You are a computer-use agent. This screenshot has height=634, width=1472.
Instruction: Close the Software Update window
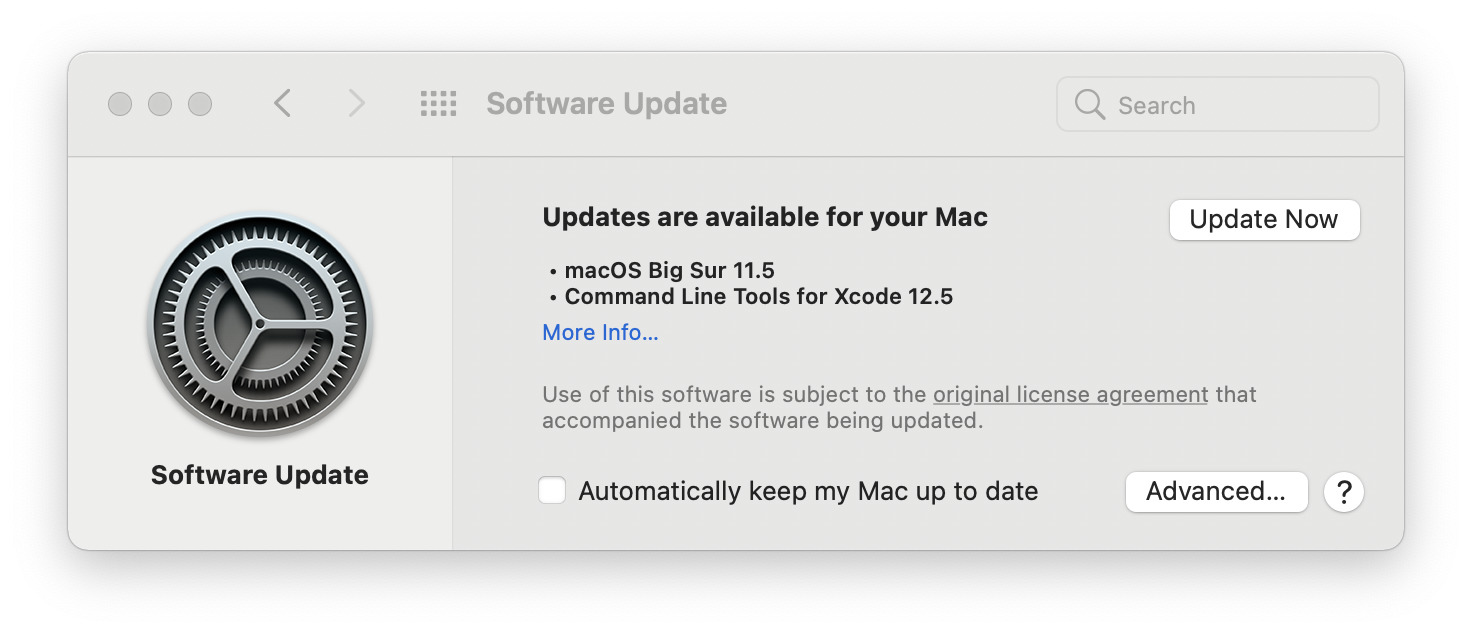tap(120, 104)
